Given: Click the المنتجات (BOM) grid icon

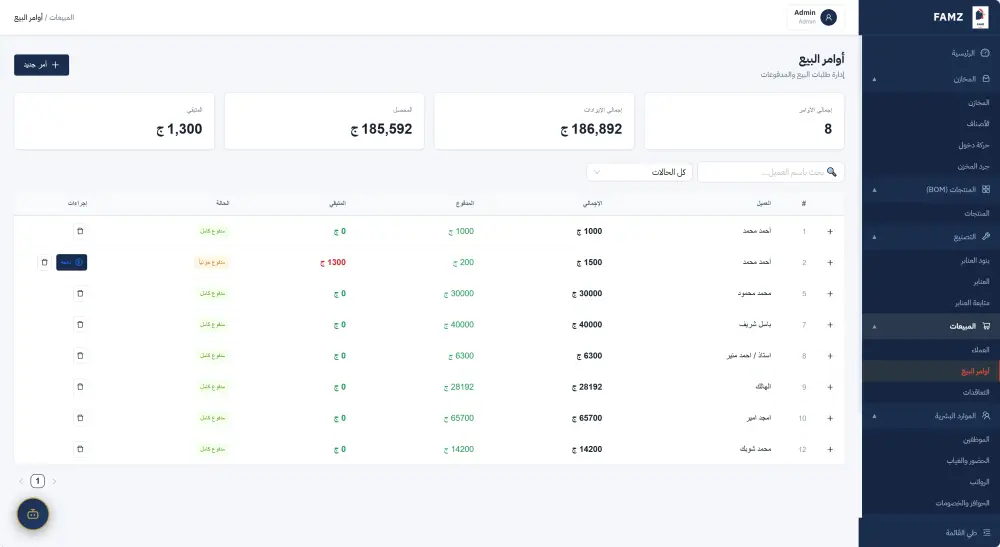Looking at the screenshot, I should point(986,189).
